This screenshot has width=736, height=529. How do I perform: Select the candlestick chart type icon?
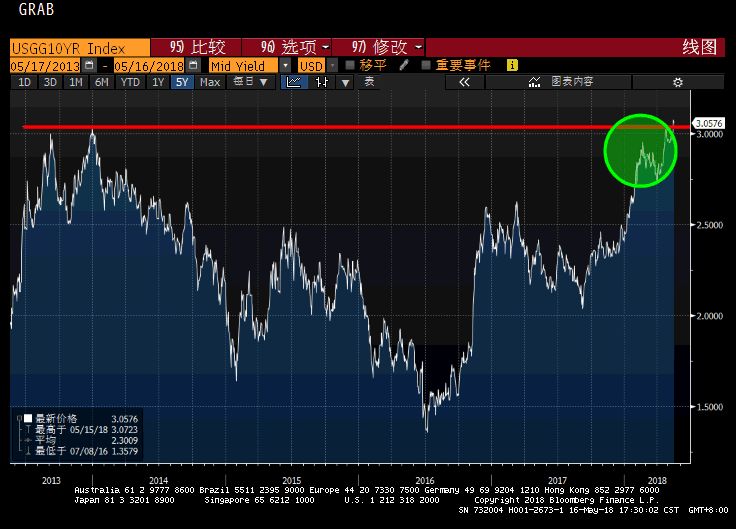click(322, 82)
